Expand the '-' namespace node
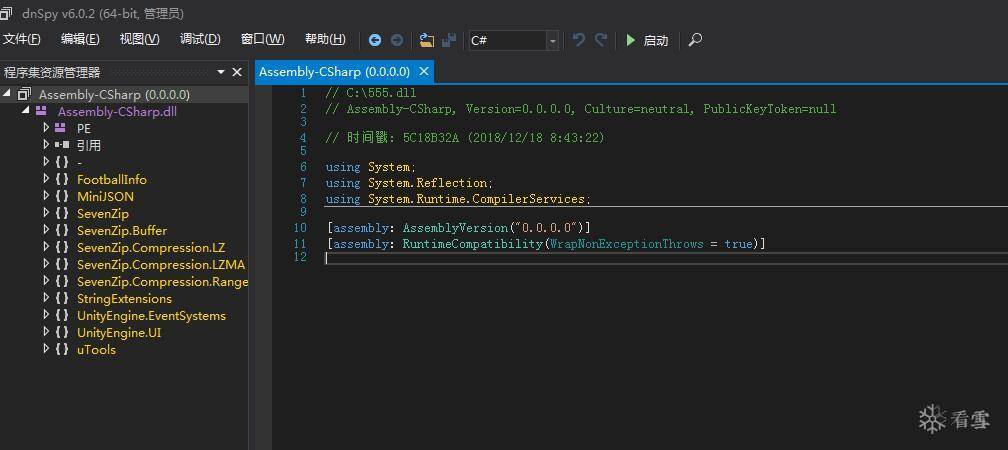 tap(46, 162)
